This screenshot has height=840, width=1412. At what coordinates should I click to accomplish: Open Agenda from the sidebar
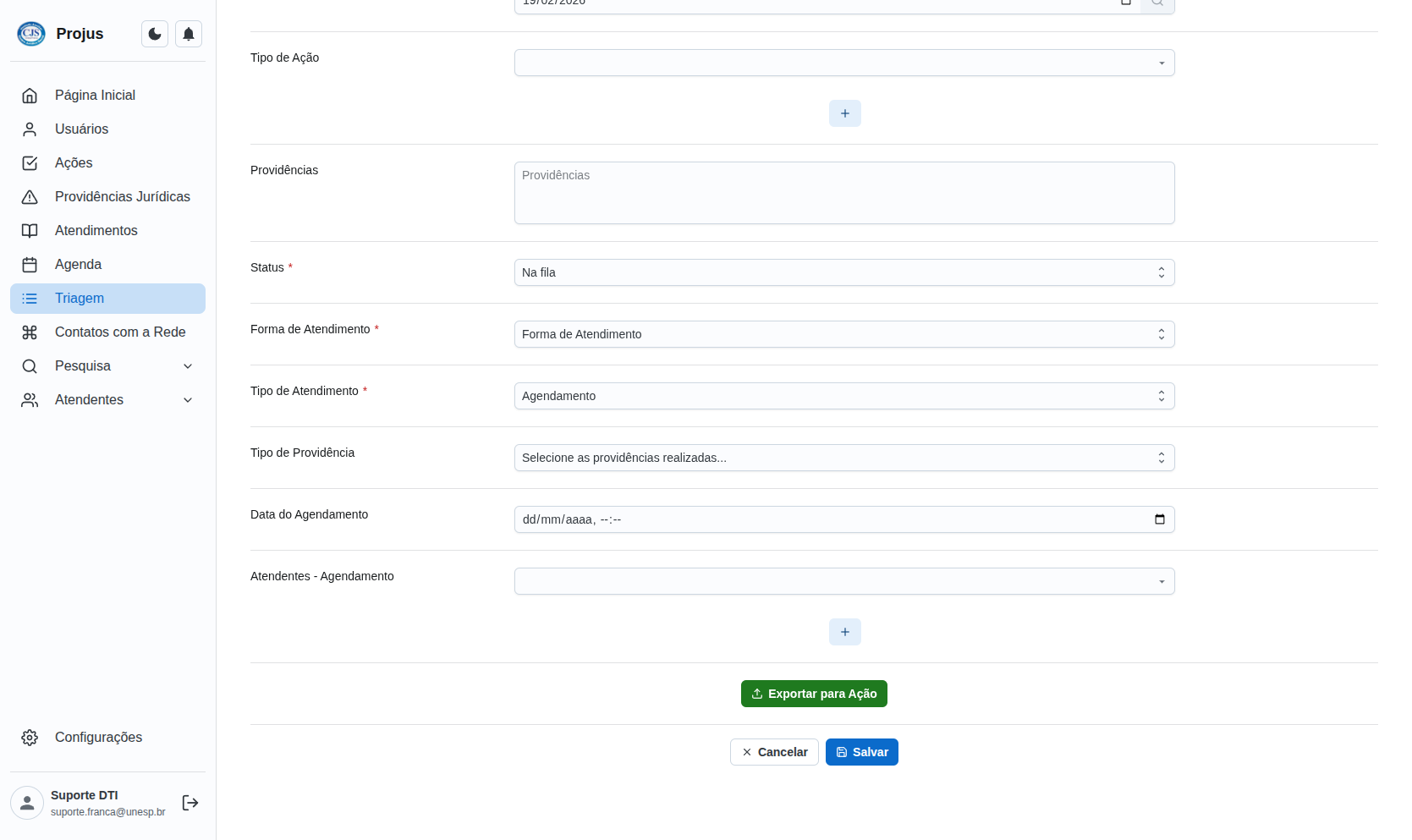pos(78,265)
